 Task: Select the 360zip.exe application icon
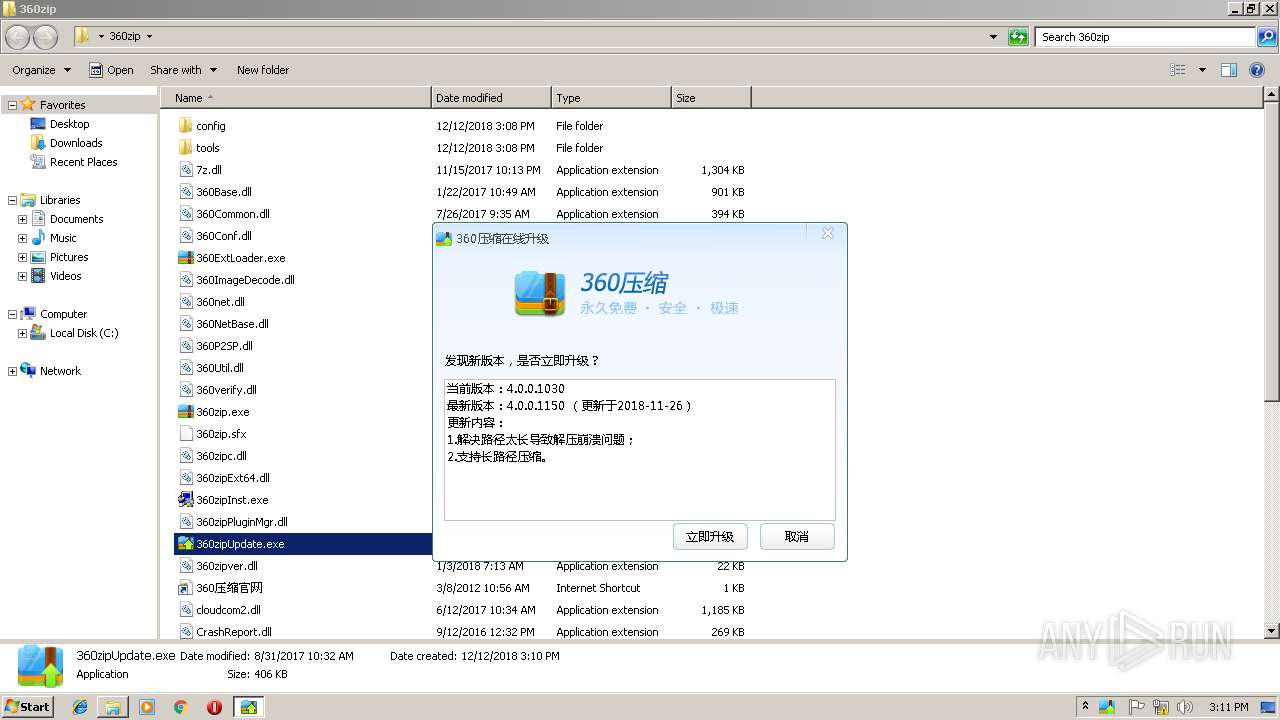click(185, 412)
